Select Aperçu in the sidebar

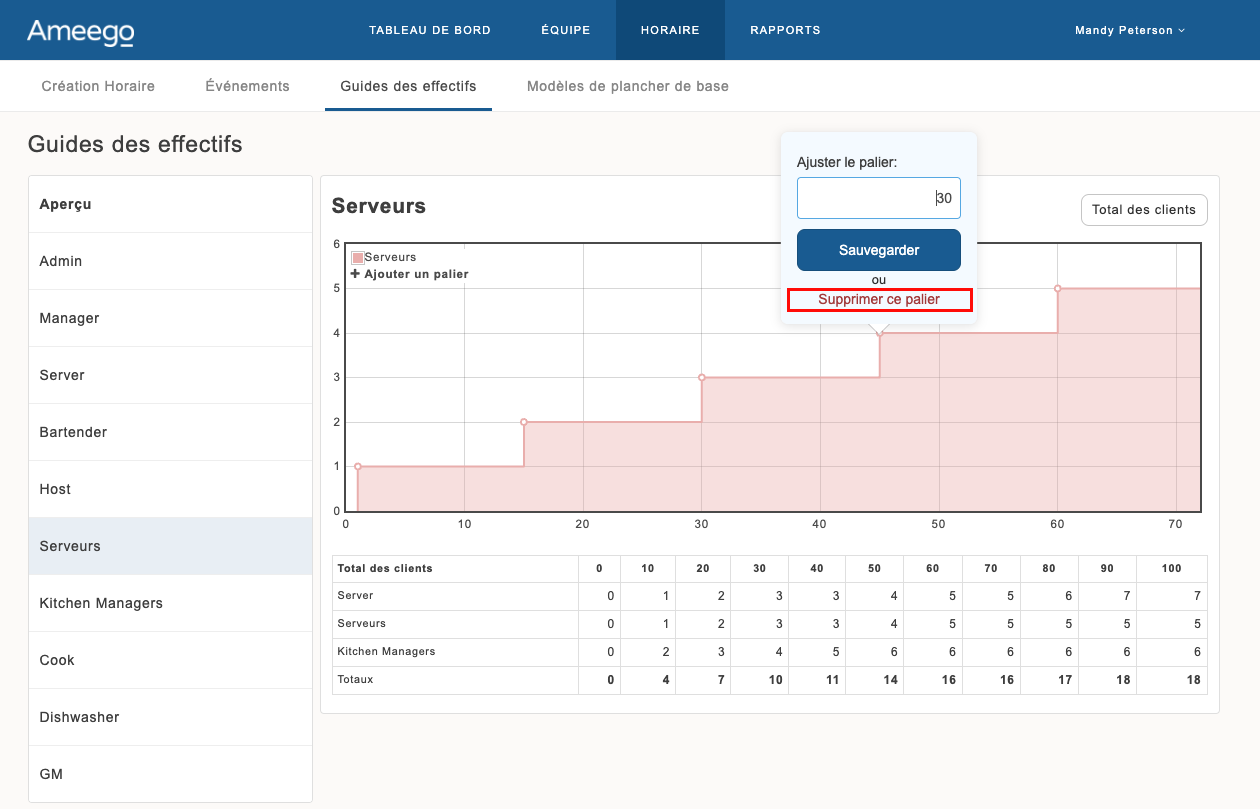(65, 204)
